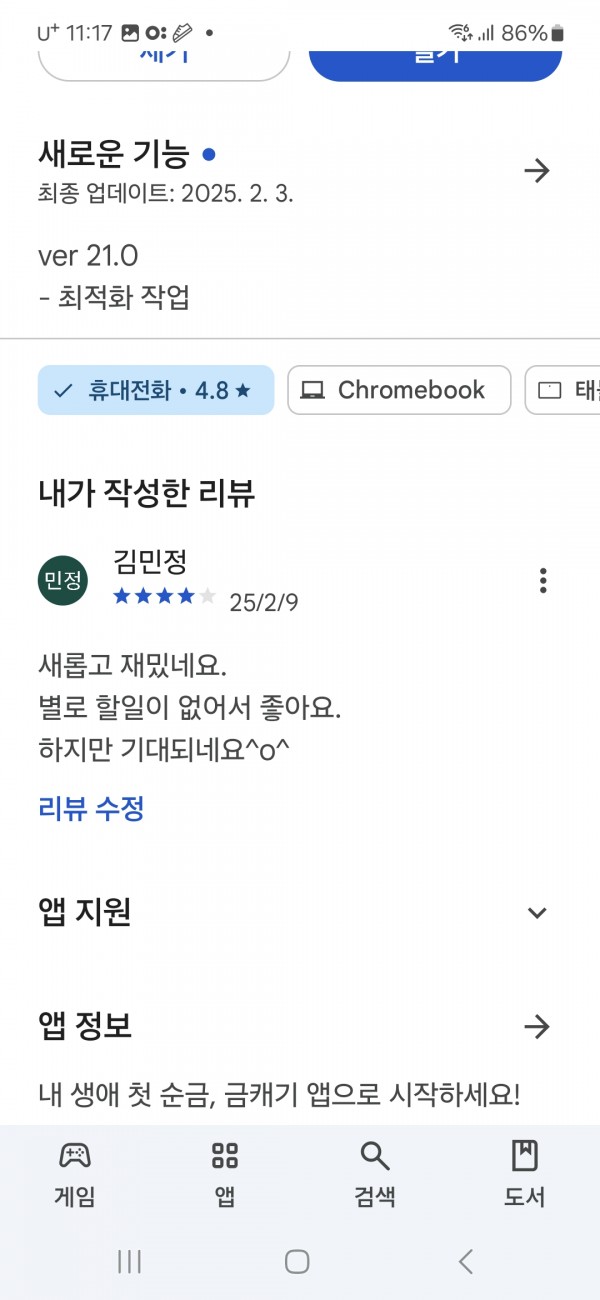This screenshot has height=1300, width=600.
Task: Tap the 검색 magnifier icon
Action: pos(374,1156)
